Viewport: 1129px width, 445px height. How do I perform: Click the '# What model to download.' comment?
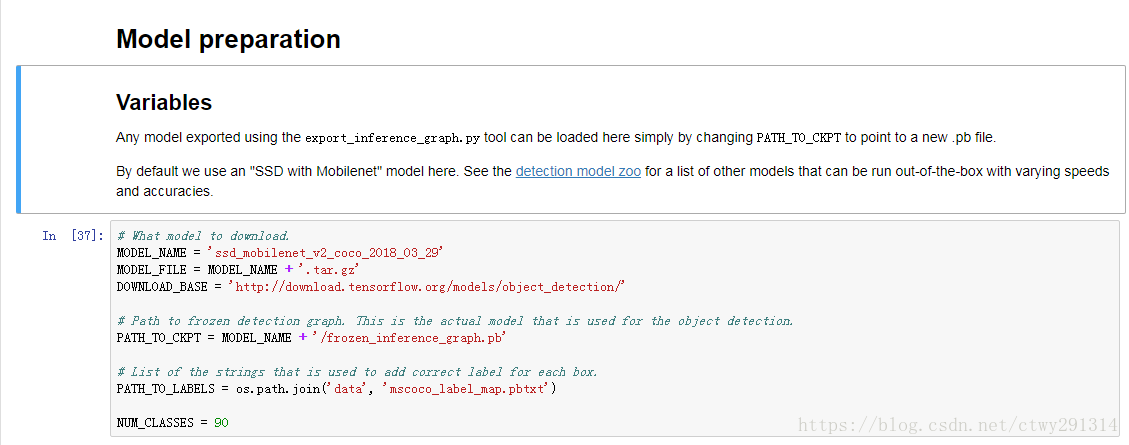click(x=203, y=236)
